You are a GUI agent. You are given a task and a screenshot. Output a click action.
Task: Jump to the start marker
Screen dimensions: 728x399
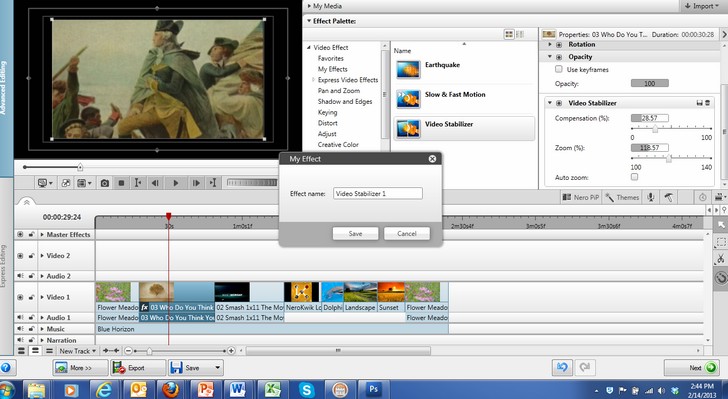[x=138, y=183]
